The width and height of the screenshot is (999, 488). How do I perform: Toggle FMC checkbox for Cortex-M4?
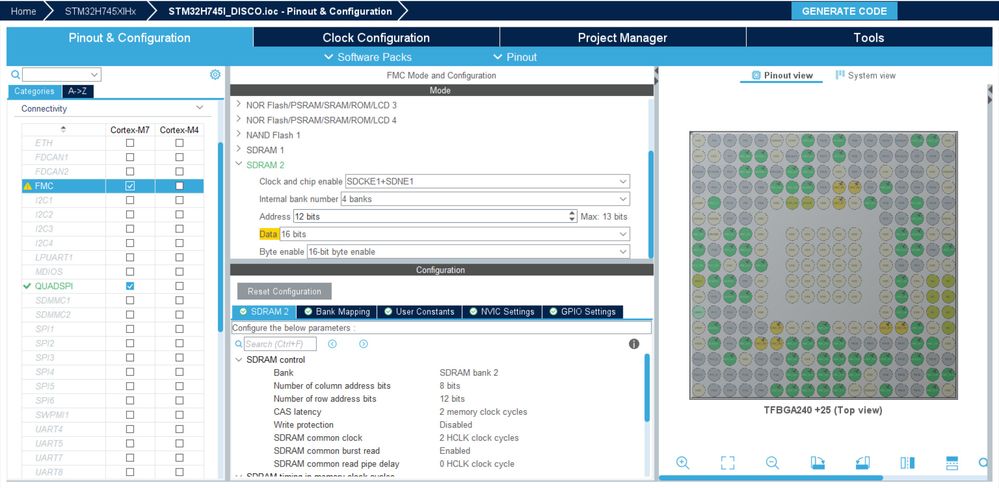180,186
